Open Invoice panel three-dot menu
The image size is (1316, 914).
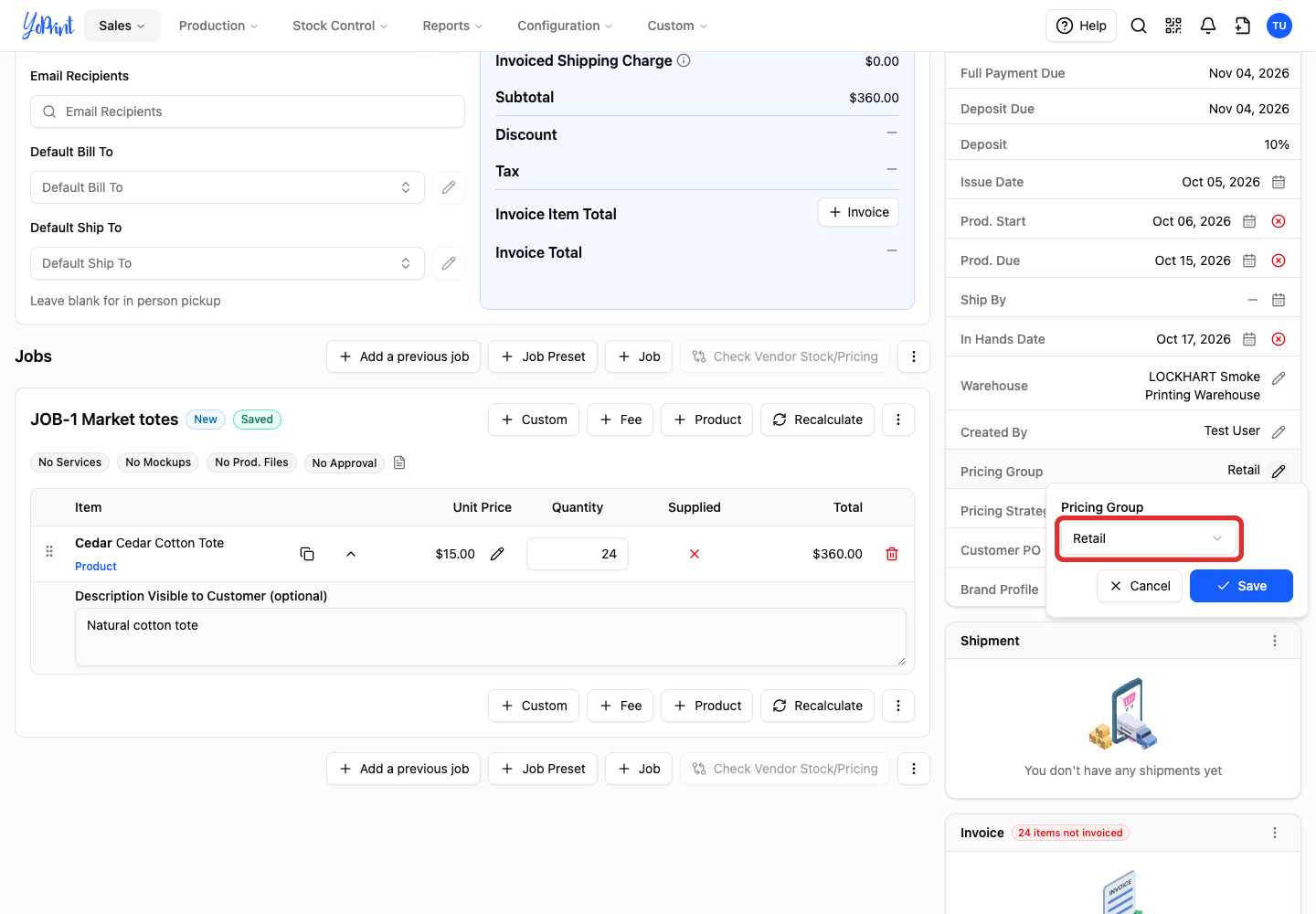(x=1275, y=833)
